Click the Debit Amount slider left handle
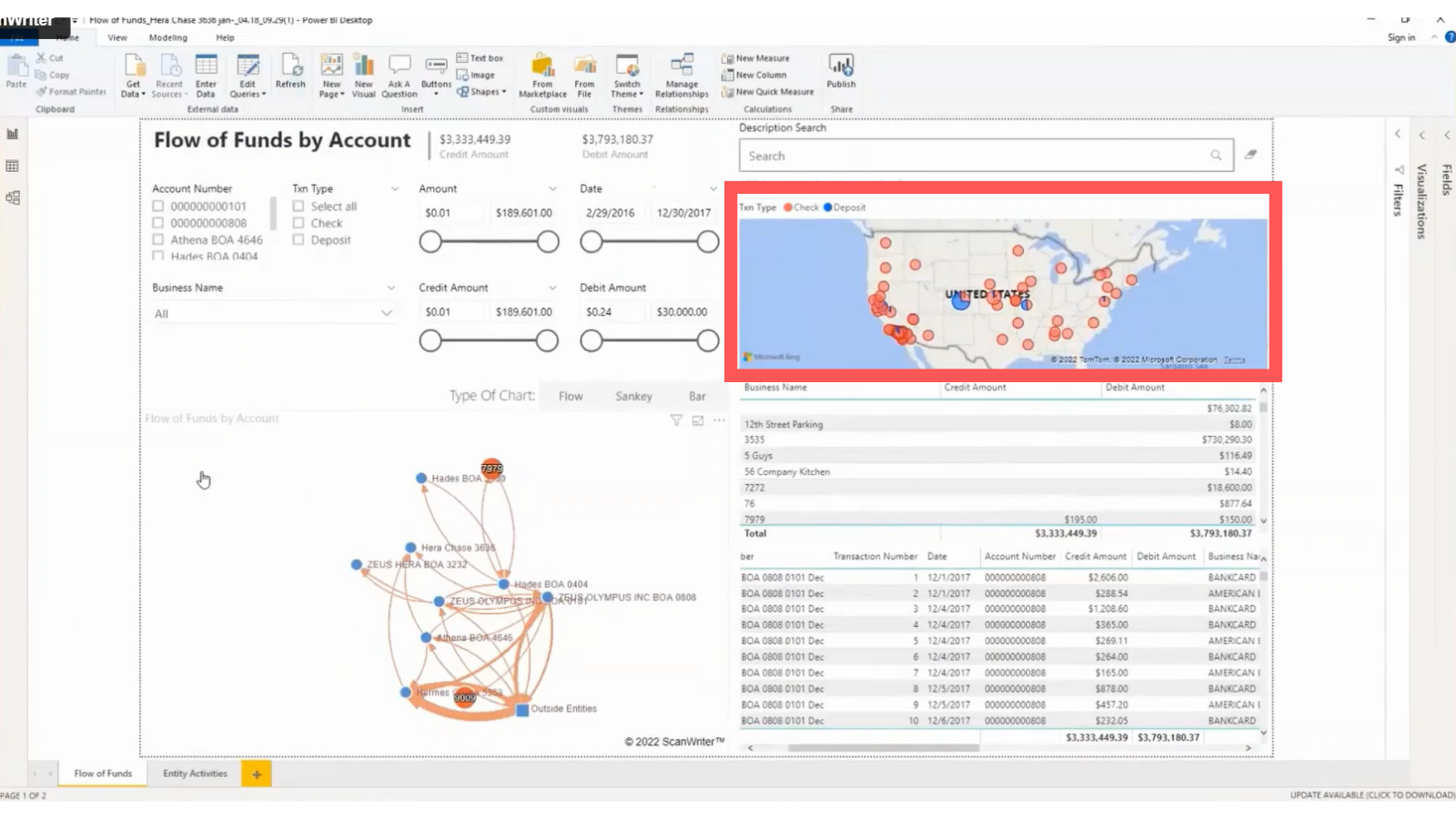1456x819 pixels. pos(591,340)
